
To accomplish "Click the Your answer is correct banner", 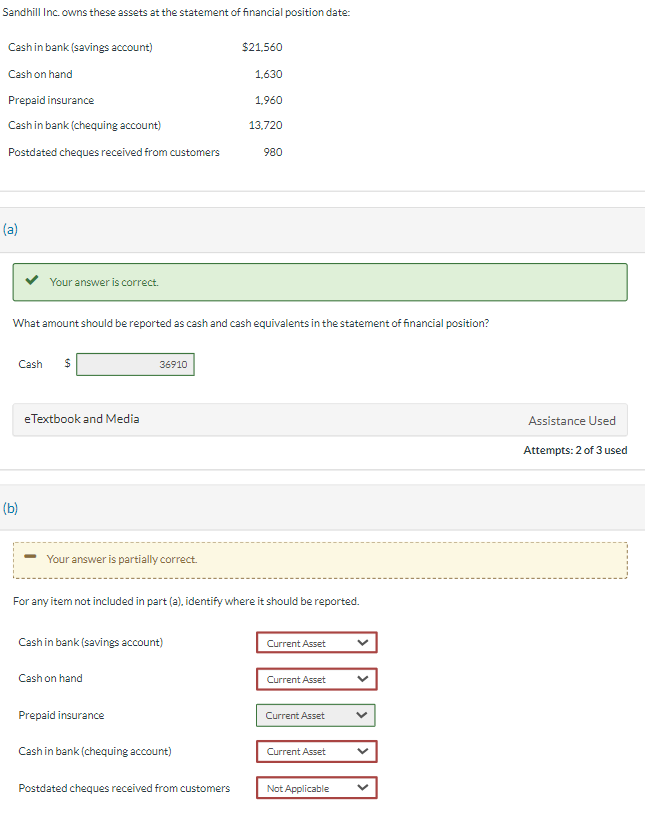I will 320,281.
